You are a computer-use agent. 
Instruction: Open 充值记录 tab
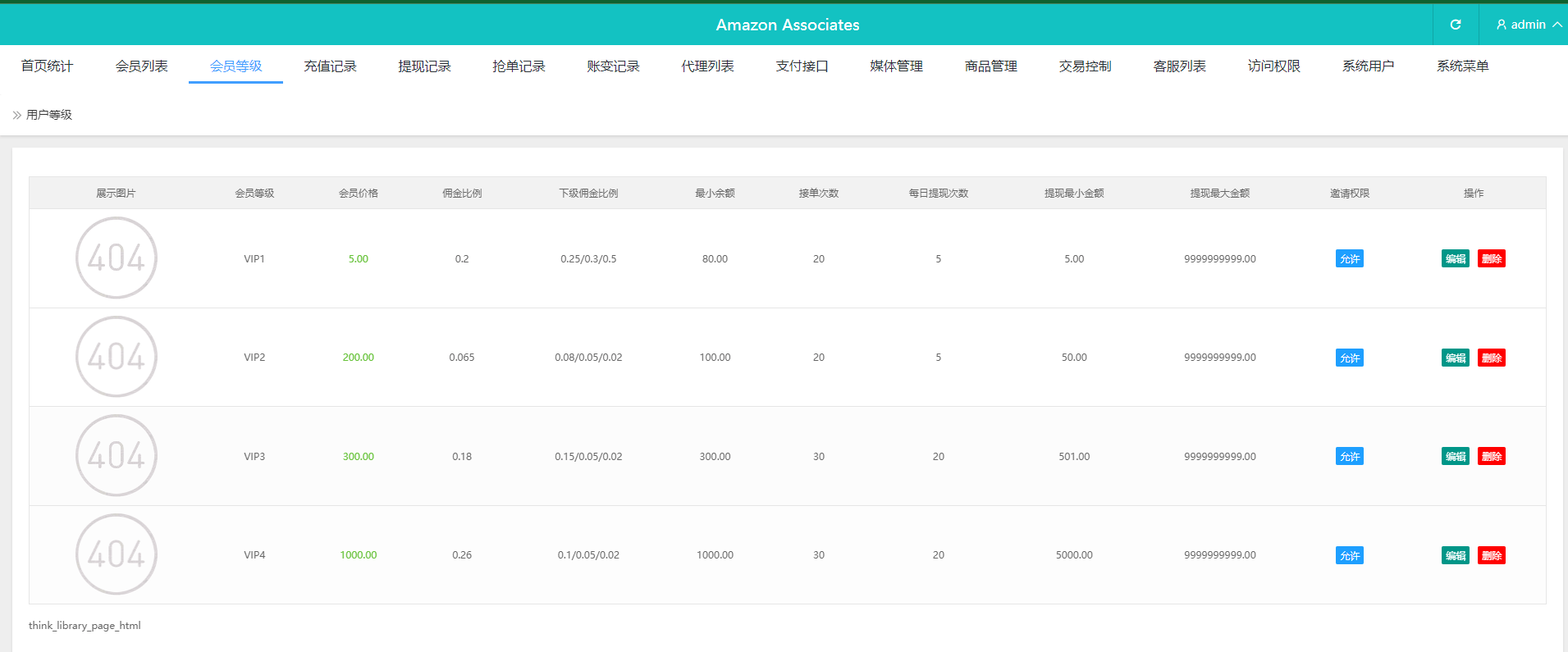[330, 66]
